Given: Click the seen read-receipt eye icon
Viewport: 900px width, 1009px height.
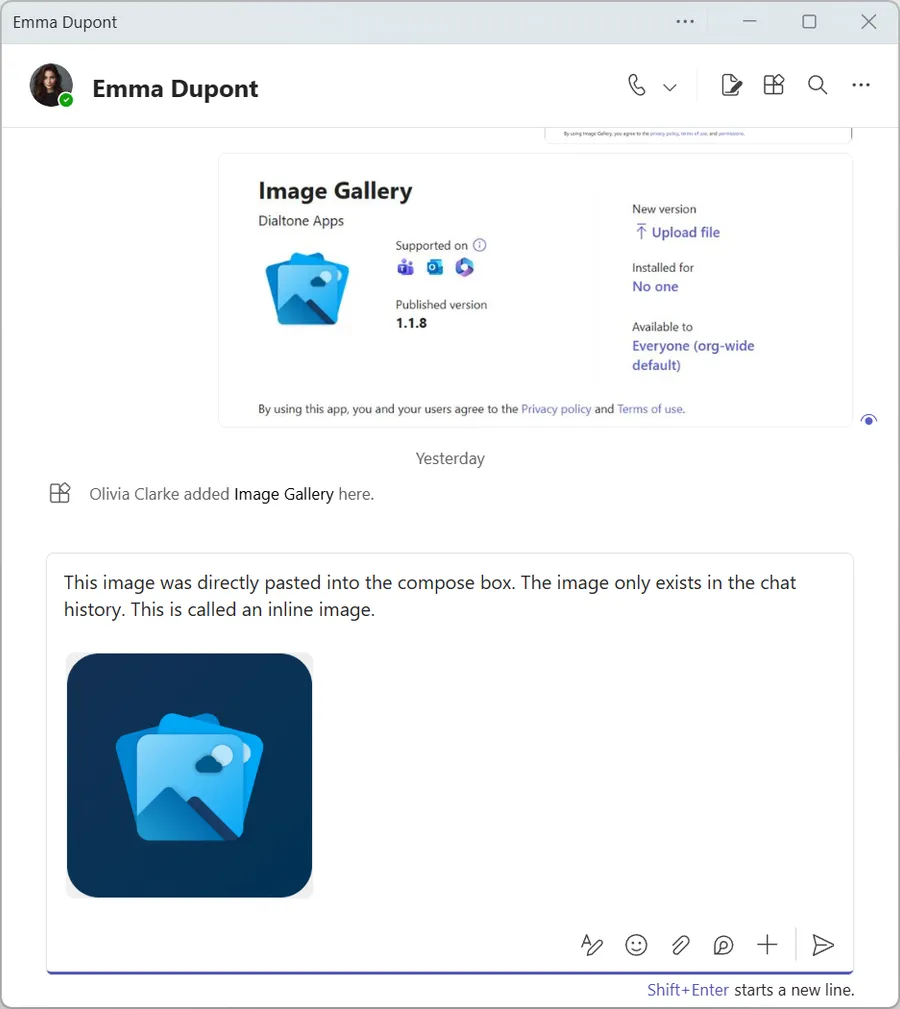Looking at the screenshot, I should (x=868, y=420).
